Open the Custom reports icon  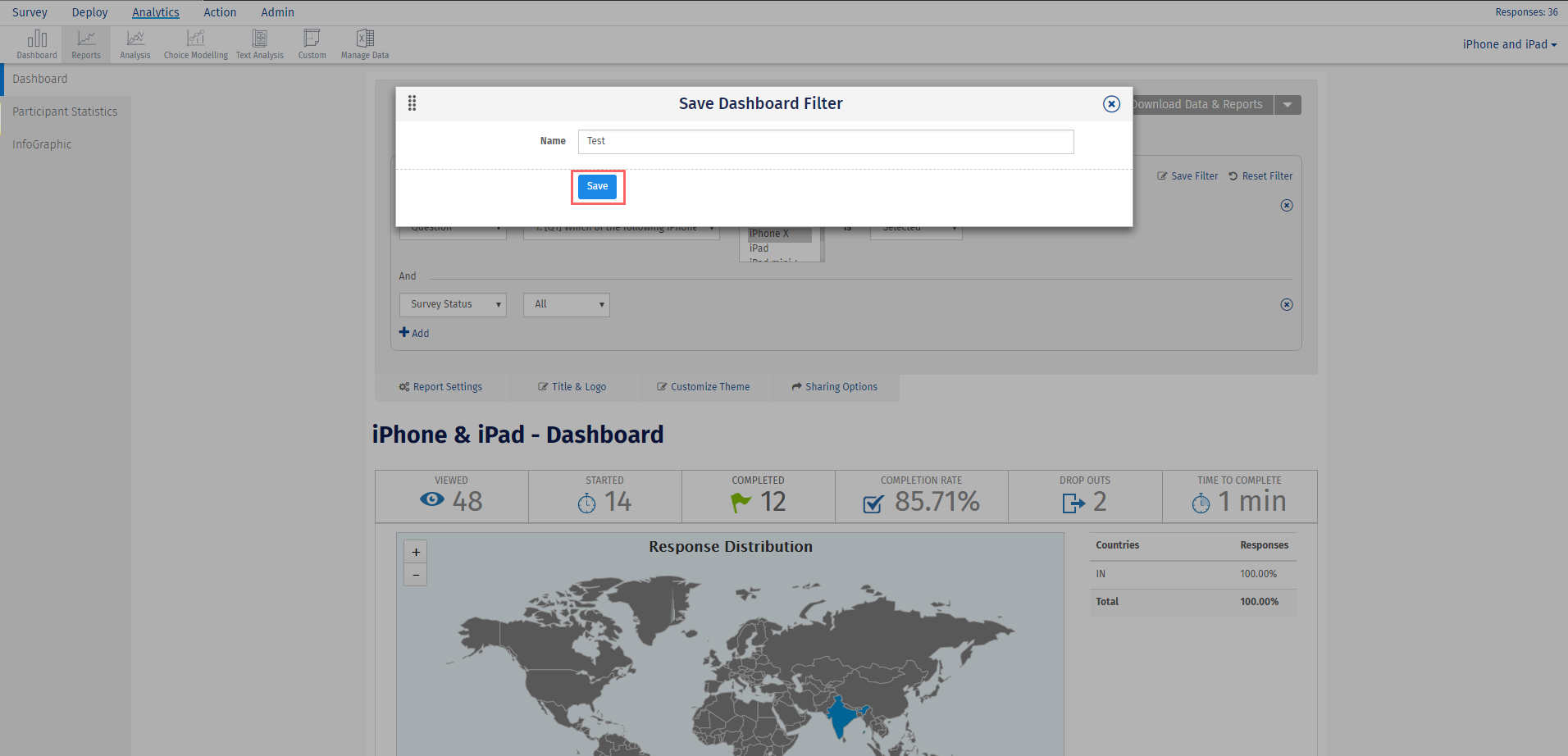click(x=312, y=43)
